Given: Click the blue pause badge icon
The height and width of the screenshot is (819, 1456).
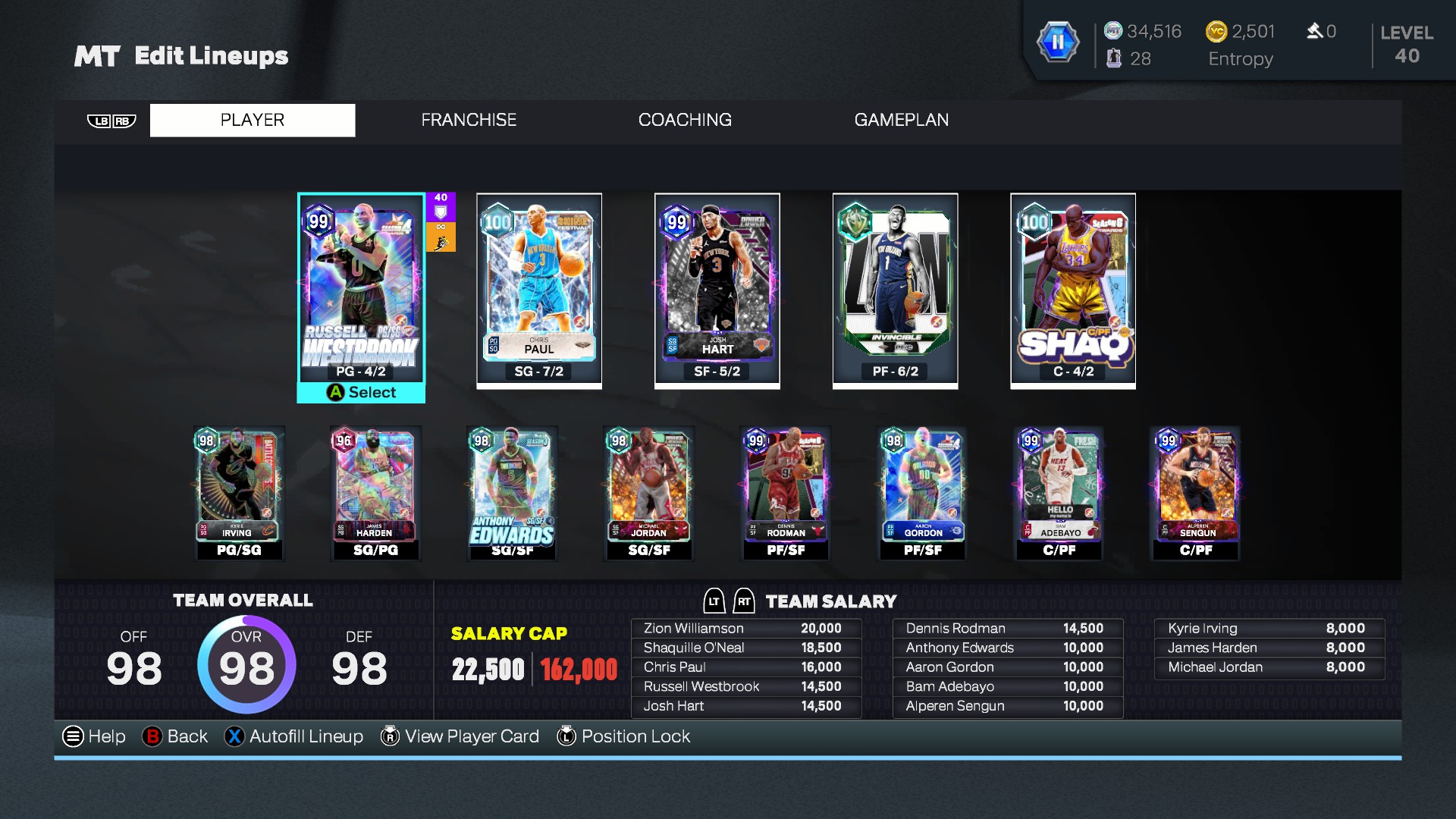Looking at the screenshot, I should 1057,42.
